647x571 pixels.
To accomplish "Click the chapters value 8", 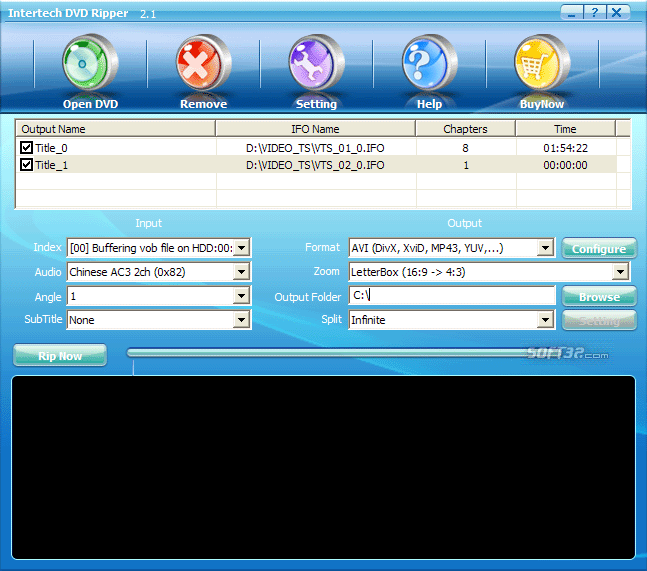I will (465, 148).
